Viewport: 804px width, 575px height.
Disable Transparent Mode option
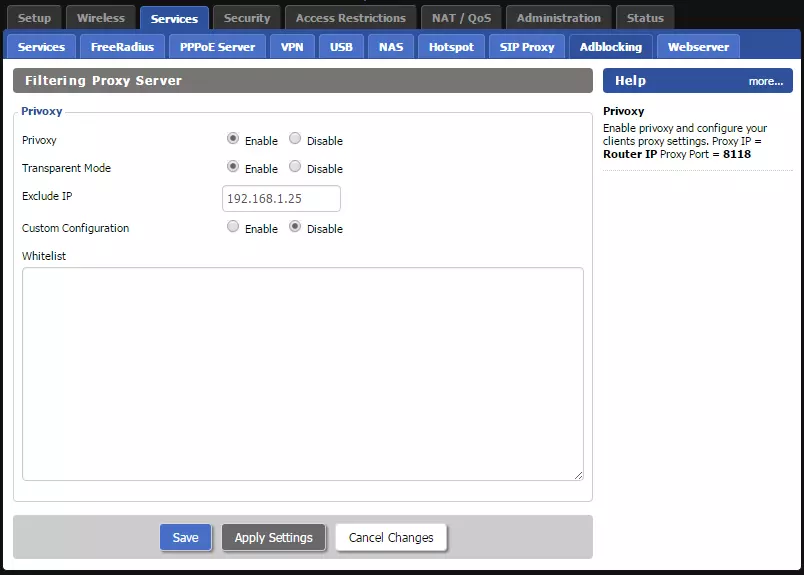[295, 167]
